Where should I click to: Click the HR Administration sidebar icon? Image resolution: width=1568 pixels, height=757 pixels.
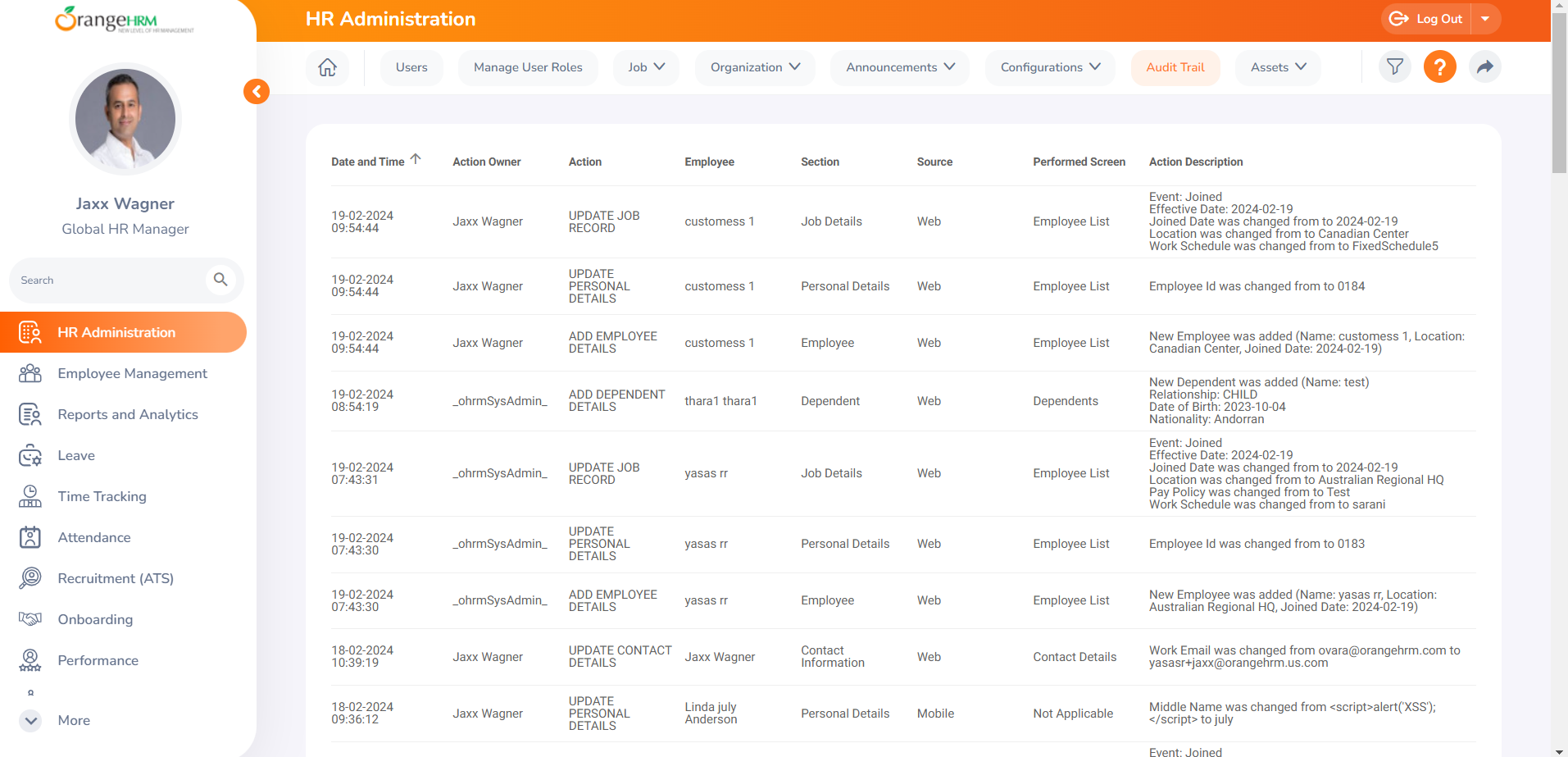[30, 332]
